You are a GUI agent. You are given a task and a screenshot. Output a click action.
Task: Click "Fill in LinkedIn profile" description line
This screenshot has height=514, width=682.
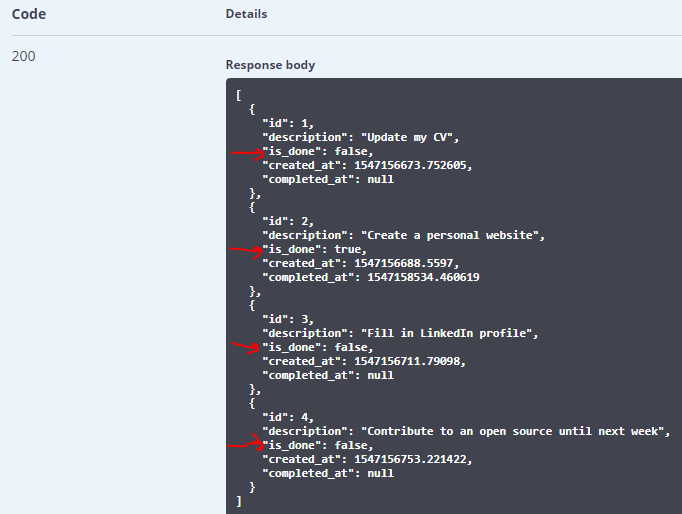click(400, 334)
